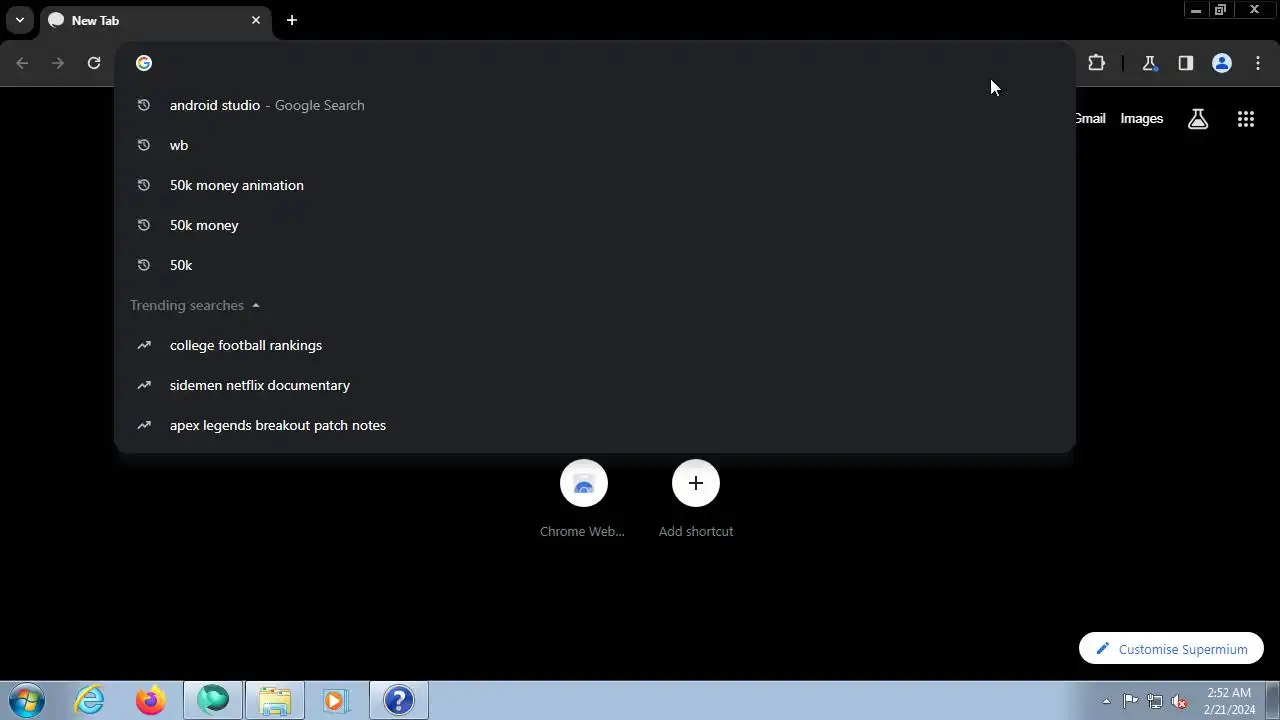Toggle the side panel button
Screen dimensions: 1280x720
point(1186,63)
